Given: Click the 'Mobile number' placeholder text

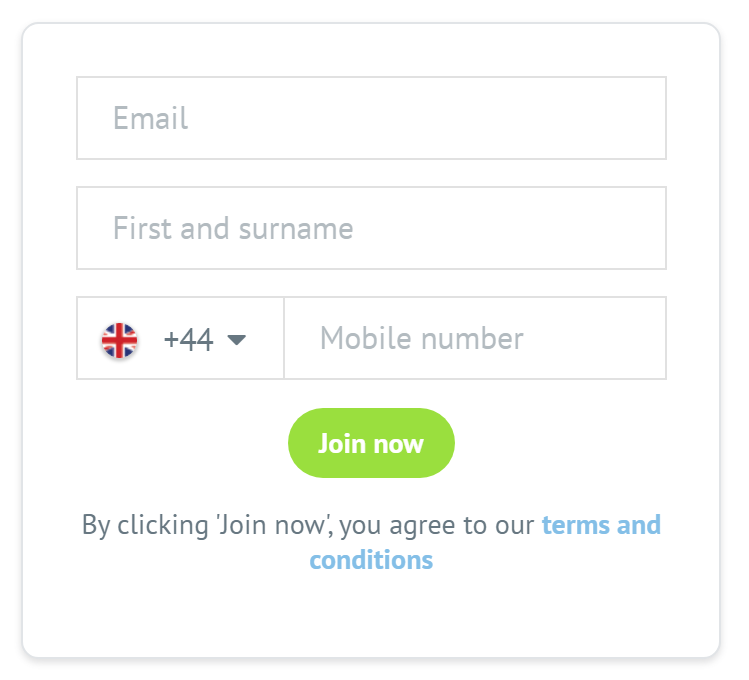Looking at the screenshot, I should pos(422,339).
